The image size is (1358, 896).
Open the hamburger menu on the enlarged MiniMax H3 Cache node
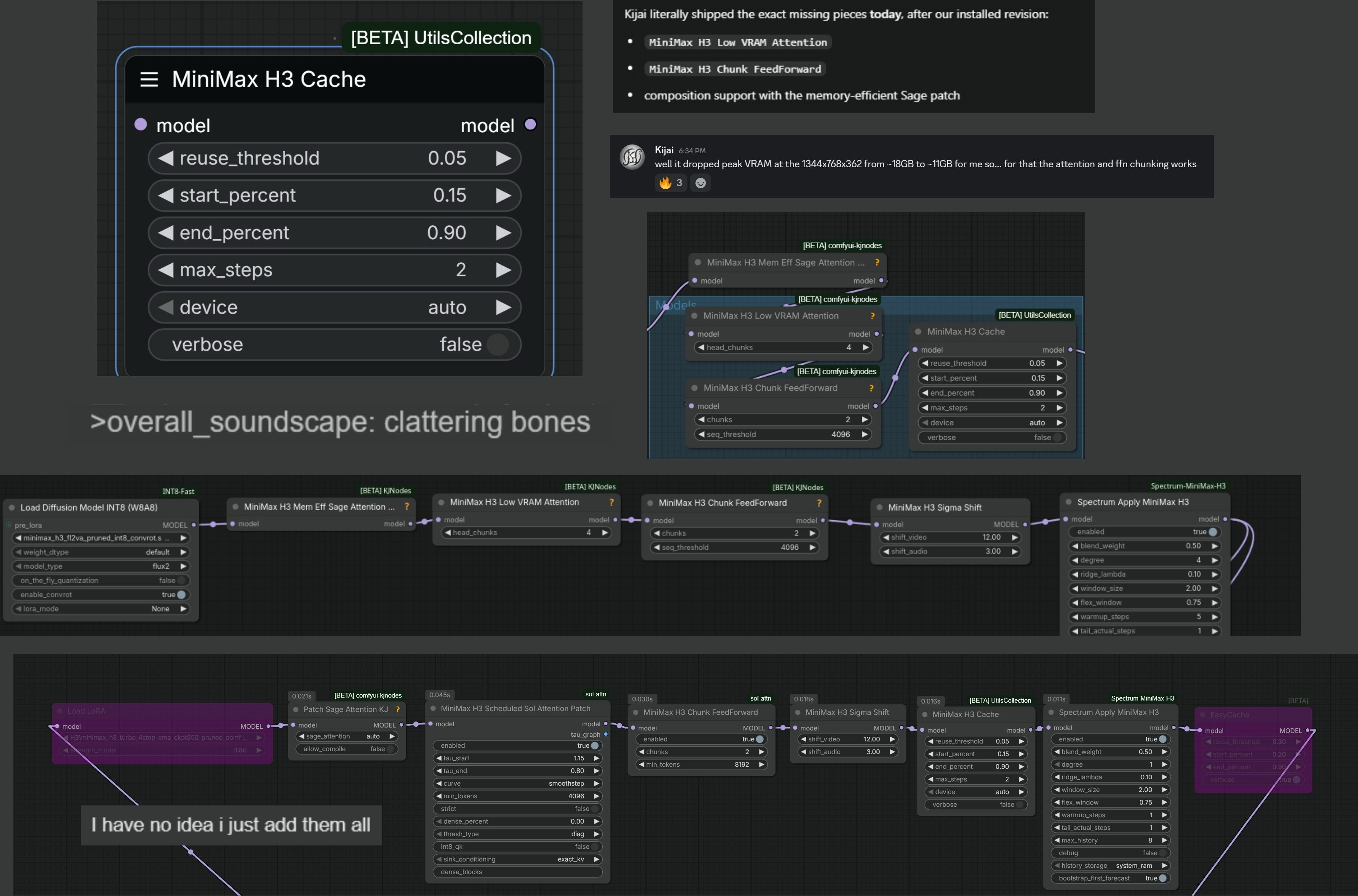[x=149, y=80]
